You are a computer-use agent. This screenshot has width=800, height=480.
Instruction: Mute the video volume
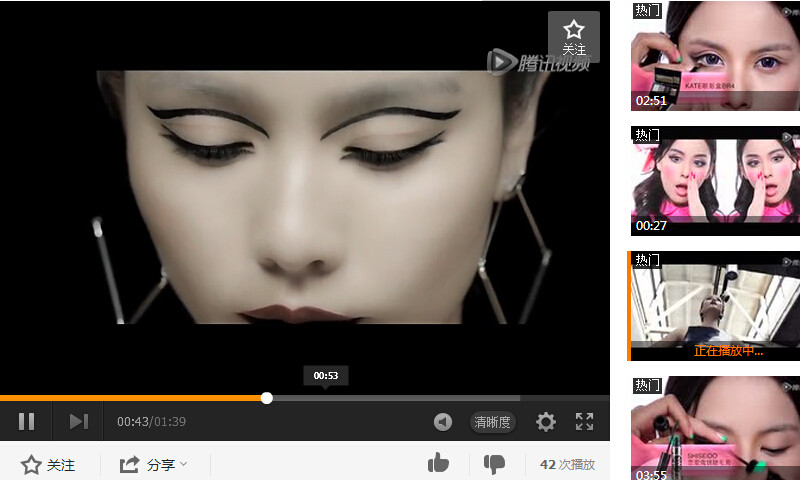pos(443,422)
